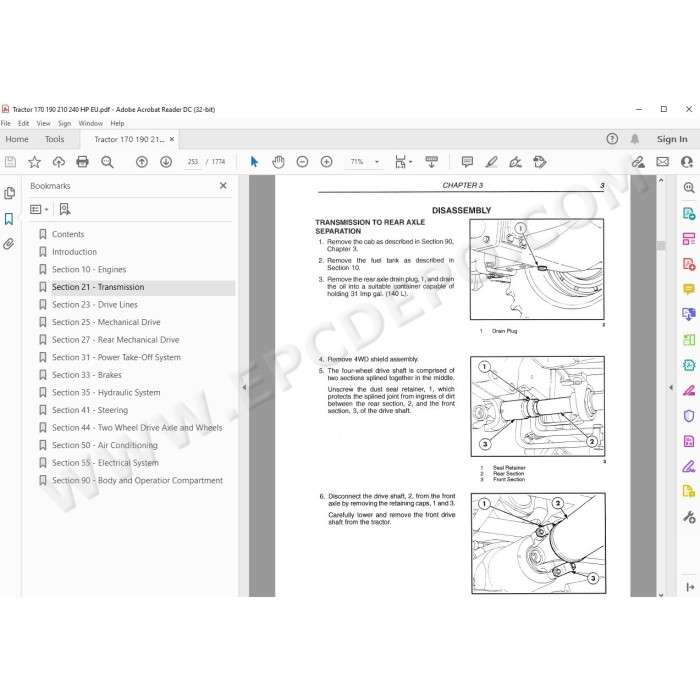This screenshot has height=700, width=700.
Task: Open Section 55 - Electrical System bookmark
Action: point(105,462)
